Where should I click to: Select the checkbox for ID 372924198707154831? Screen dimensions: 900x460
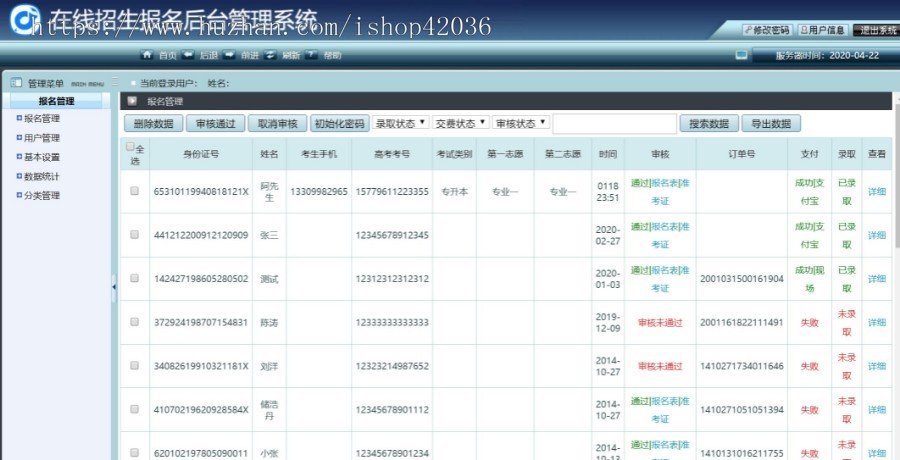(x=134, y=322)
